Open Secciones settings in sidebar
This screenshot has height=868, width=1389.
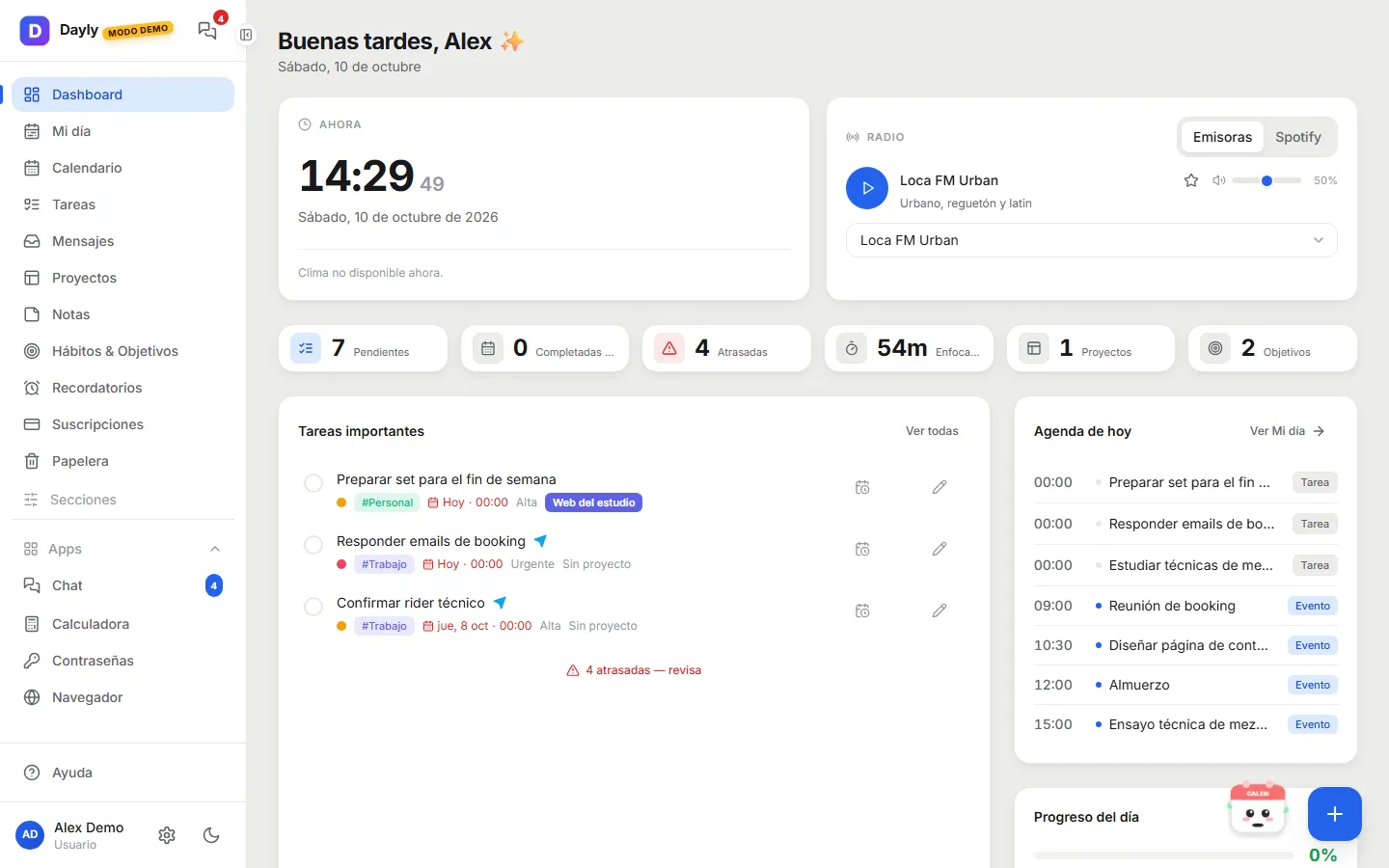(123, 500)
